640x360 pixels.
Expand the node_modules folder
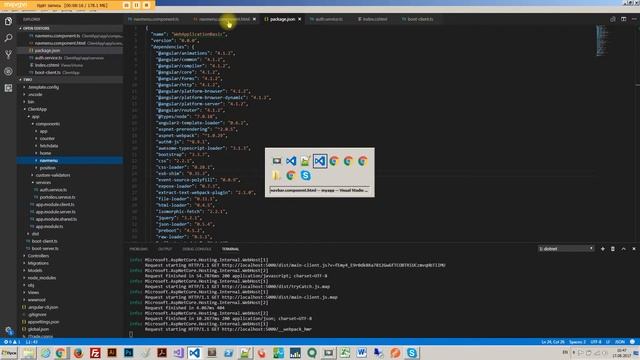[x=42, y=278]
